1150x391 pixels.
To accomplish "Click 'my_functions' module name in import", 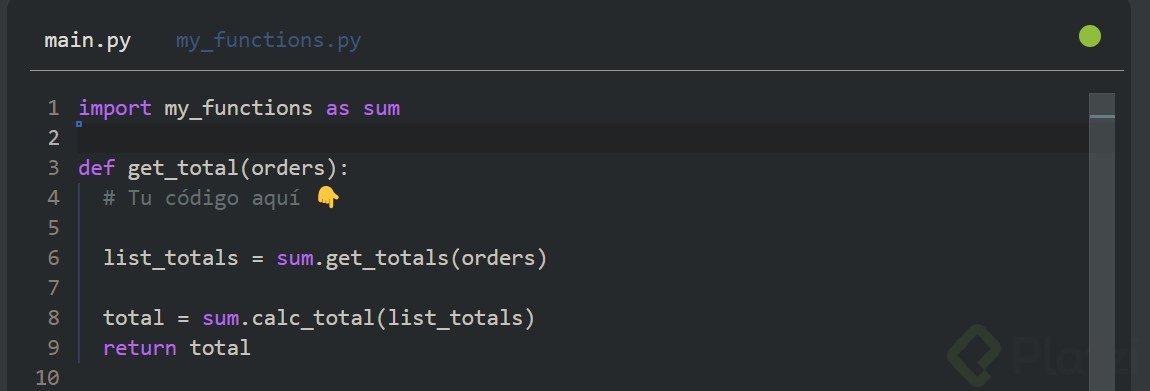I will [238, 109].
